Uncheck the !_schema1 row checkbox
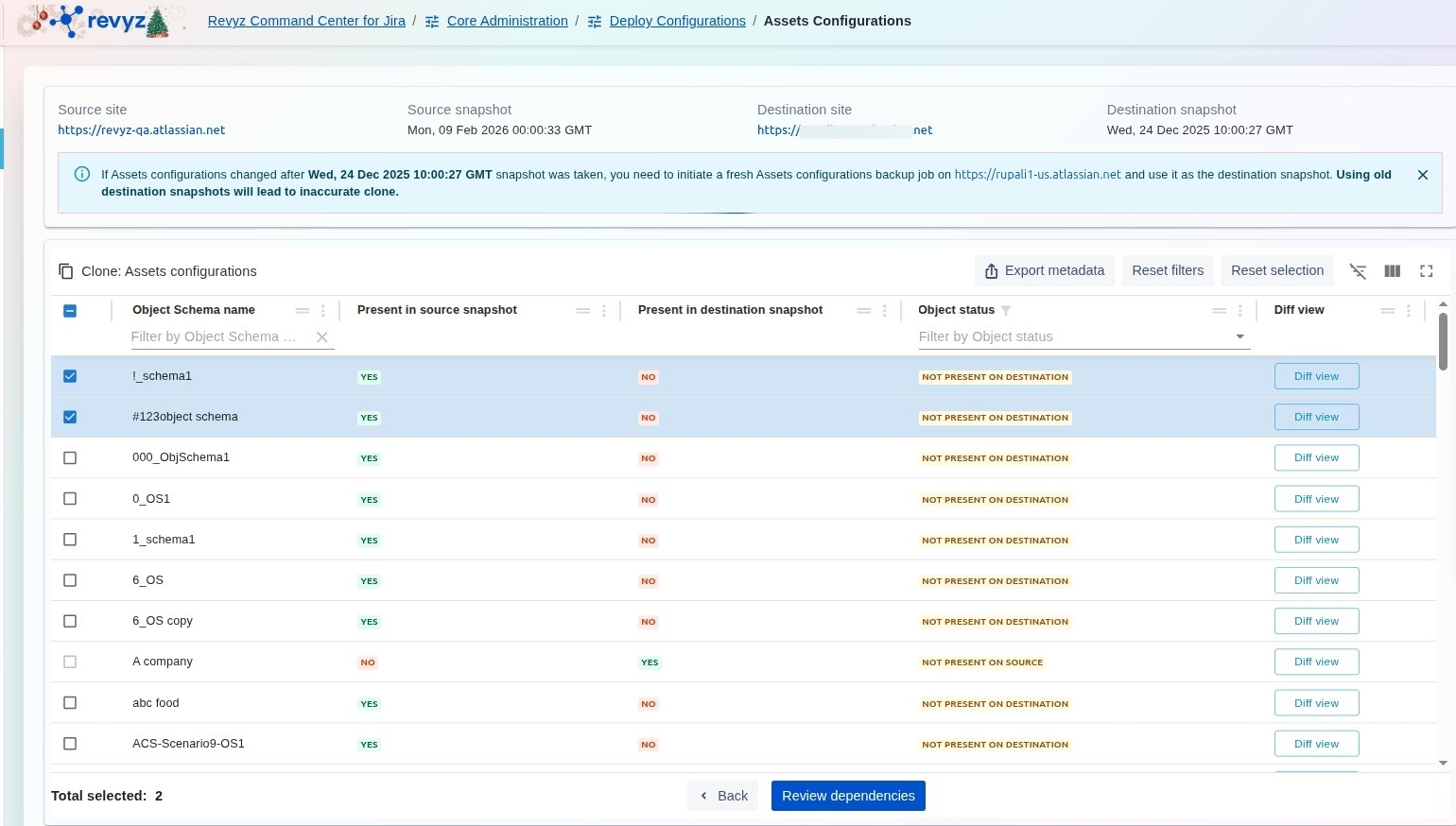1456x826 pixels. (x=70, y=376)
